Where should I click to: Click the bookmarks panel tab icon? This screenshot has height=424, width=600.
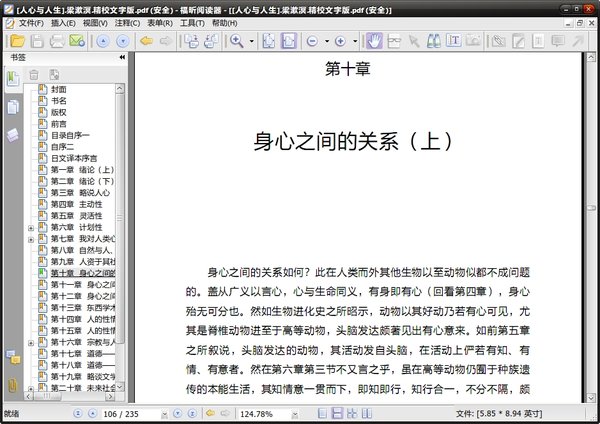13,79
